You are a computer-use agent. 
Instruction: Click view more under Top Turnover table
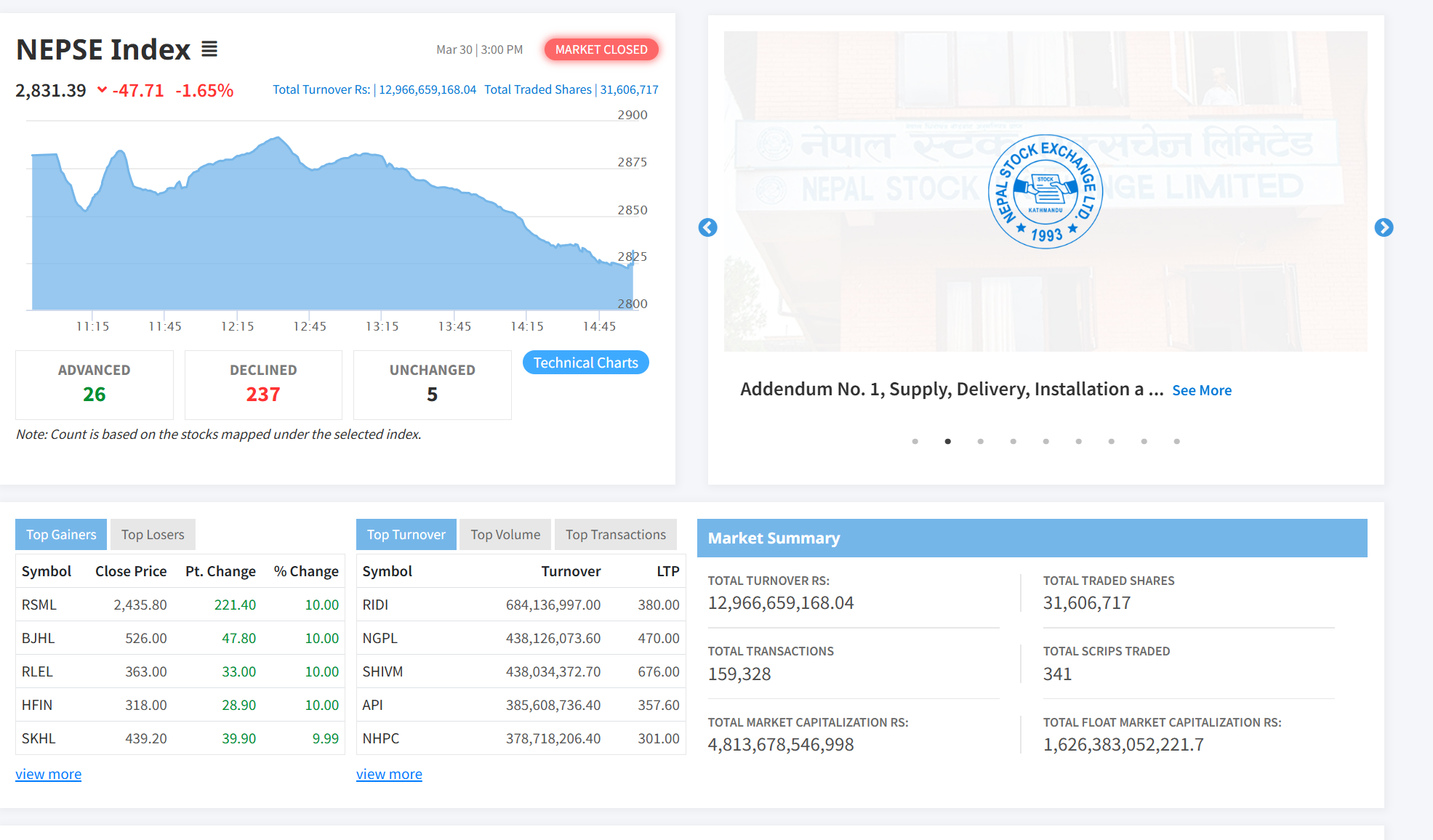pyautogui.click(x=389, y=774)
